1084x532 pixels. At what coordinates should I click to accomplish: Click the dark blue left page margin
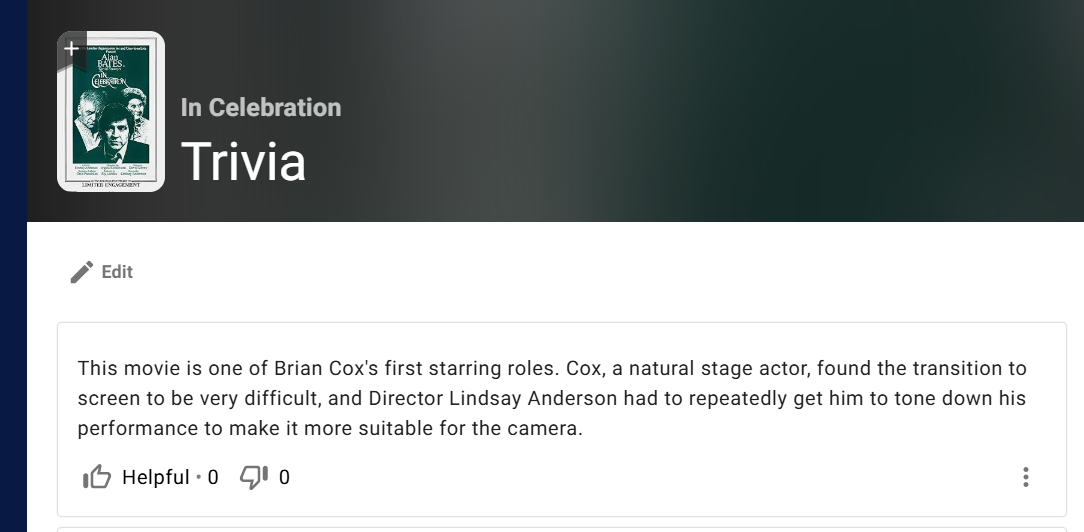(13, 266)
